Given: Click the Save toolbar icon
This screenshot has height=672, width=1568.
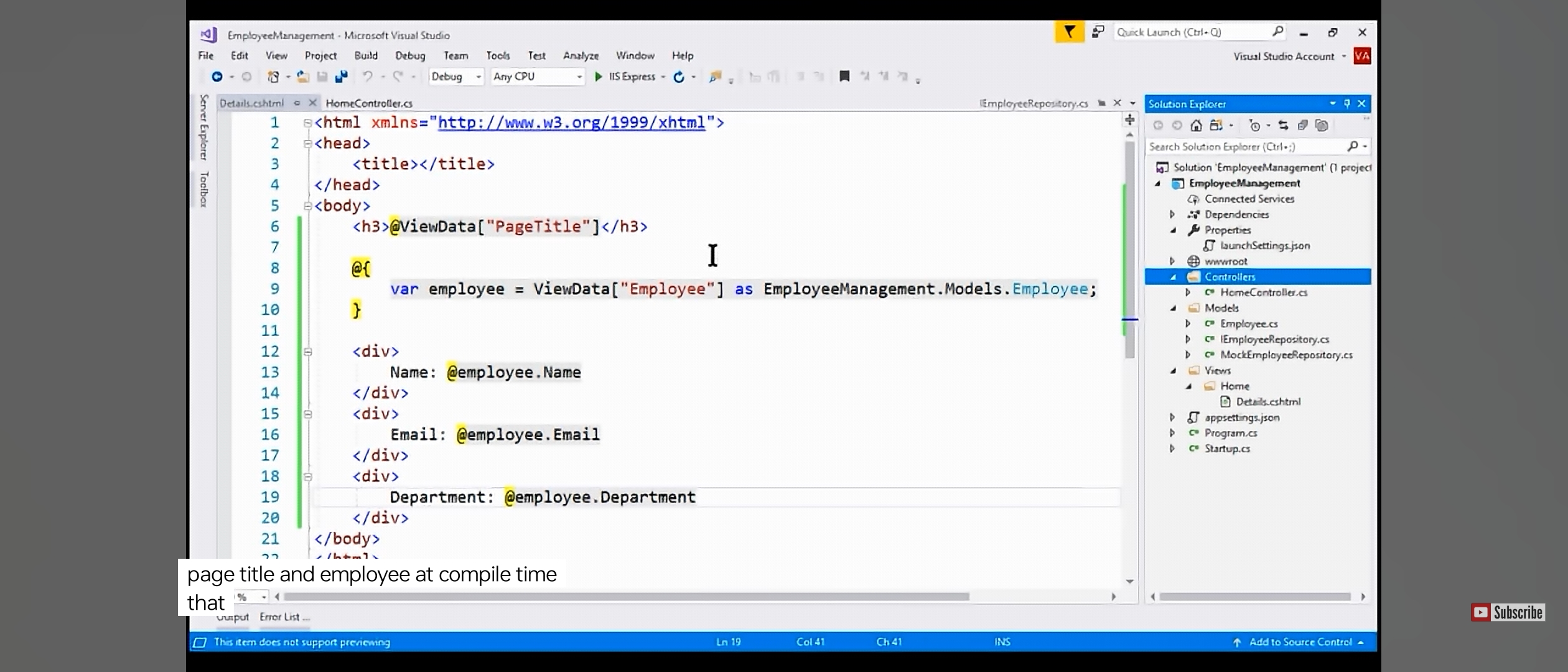Looking at the screenshot, I should pyautogui.click(x=322, y=77).
